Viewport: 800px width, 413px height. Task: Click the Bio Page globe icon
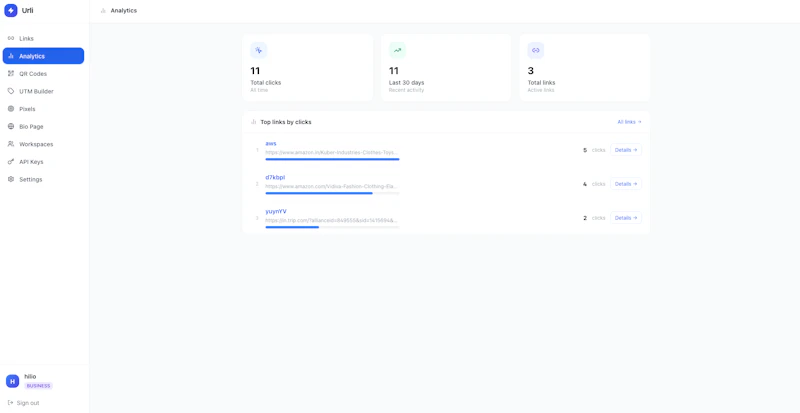(11, 127)
